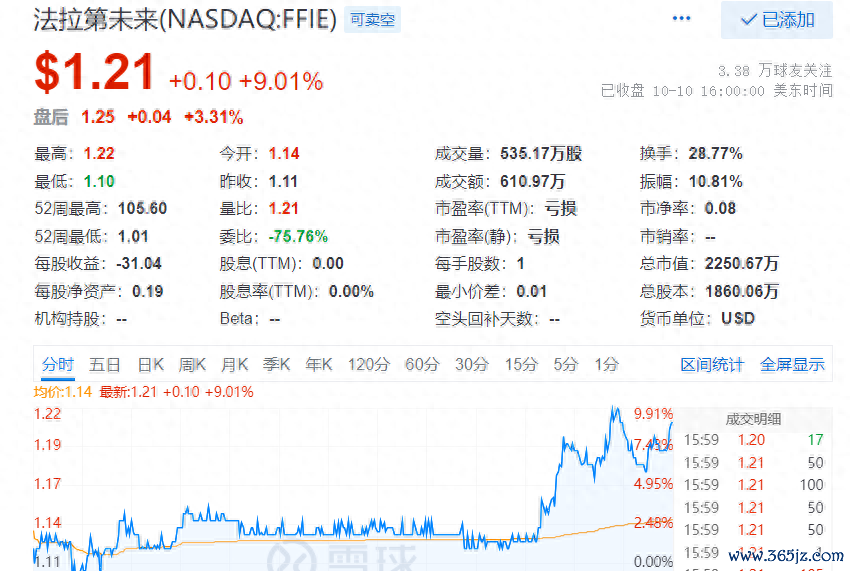
Task: Click the trade row with volume 100
Action: click(754, 485)
